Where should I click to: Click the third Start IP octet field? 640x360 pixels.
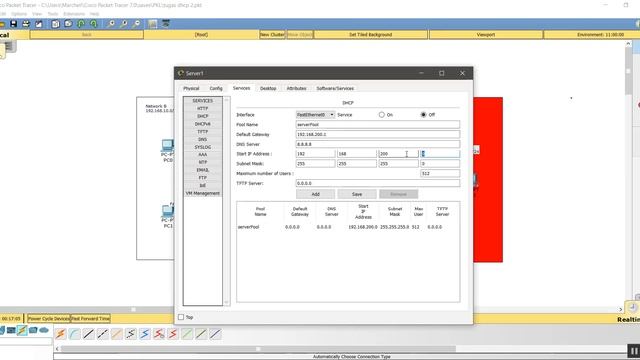point(398,154)
